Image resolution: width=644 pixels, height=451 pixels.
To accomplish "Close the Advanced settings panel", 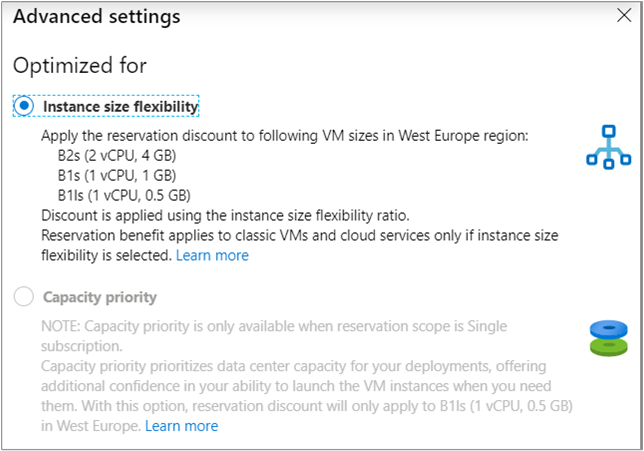I will 623,16.
